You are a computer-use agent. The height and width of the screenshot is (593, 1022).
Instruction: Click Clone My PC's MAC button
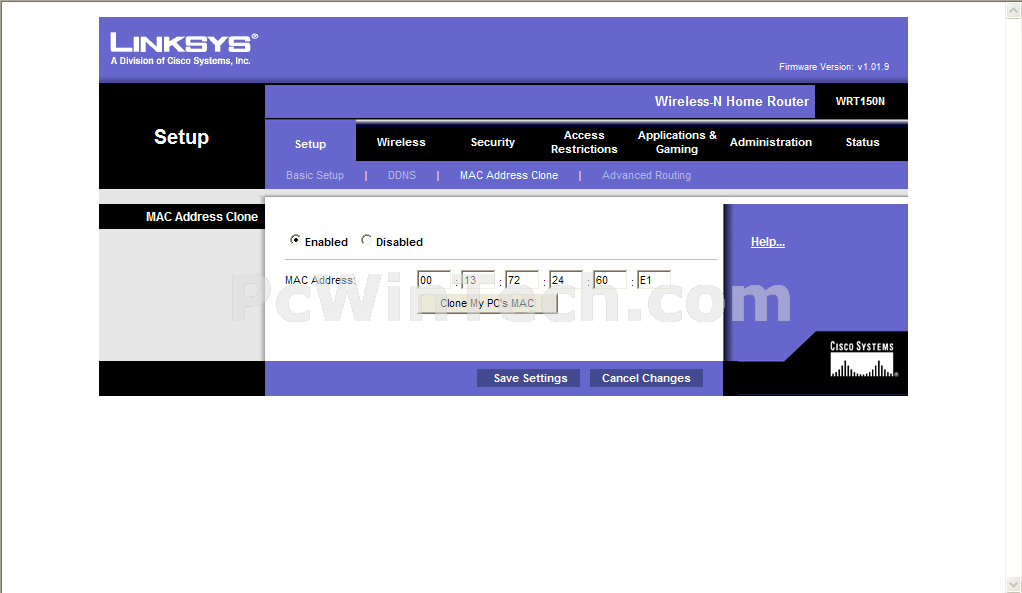(x=488, y=304)
